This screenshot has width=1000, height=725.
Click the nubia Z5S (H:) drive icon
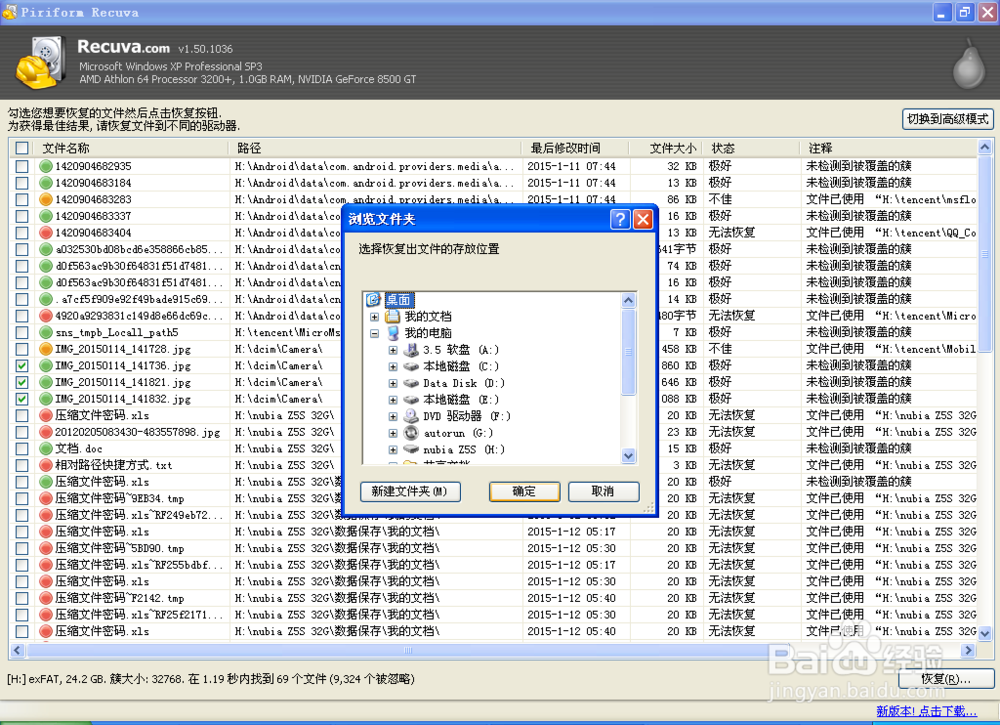[x=411, y=449]
